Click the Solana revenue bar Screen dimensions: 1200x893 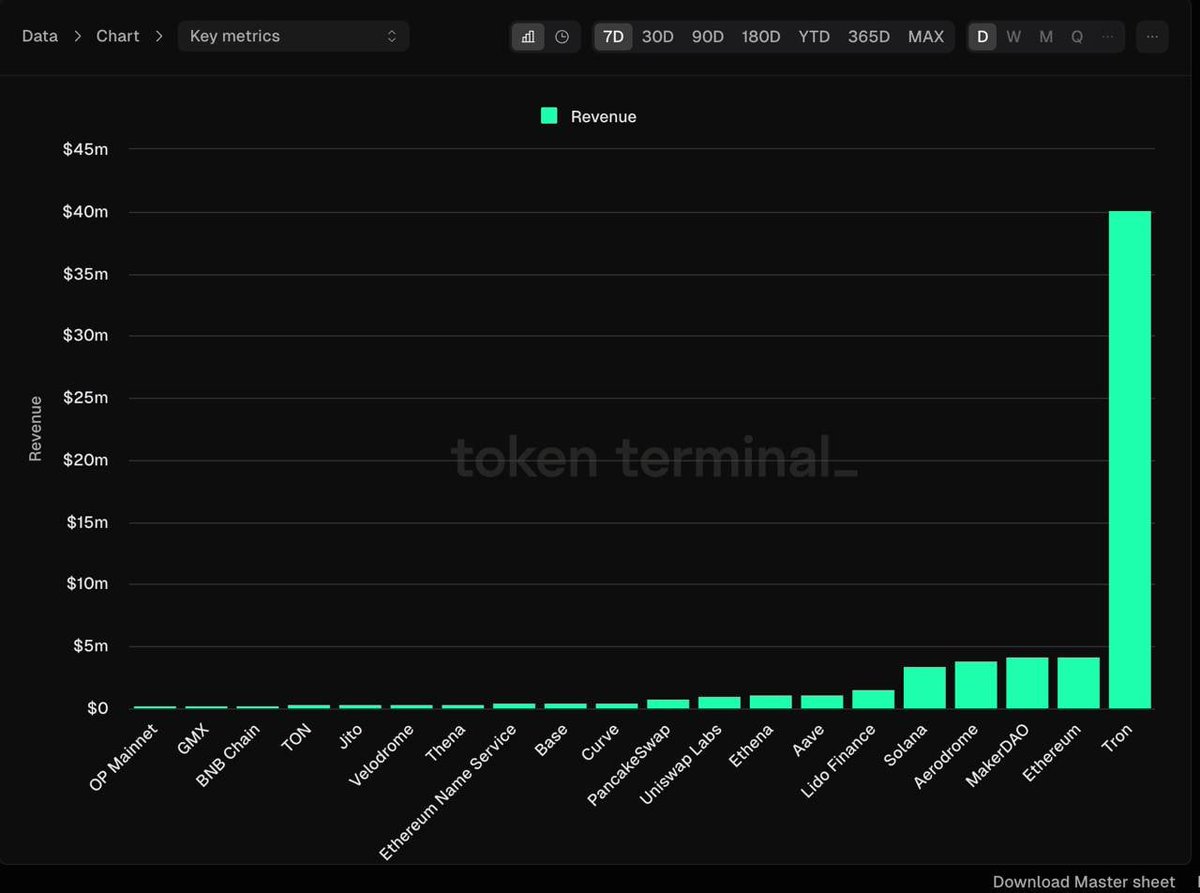point(924,687)
